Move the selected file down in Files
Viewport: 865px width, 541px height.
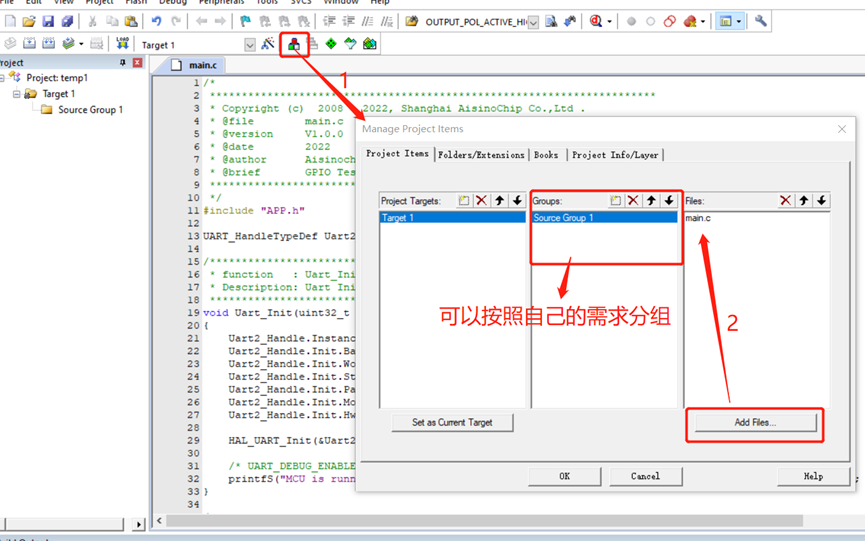pos(821,201)
